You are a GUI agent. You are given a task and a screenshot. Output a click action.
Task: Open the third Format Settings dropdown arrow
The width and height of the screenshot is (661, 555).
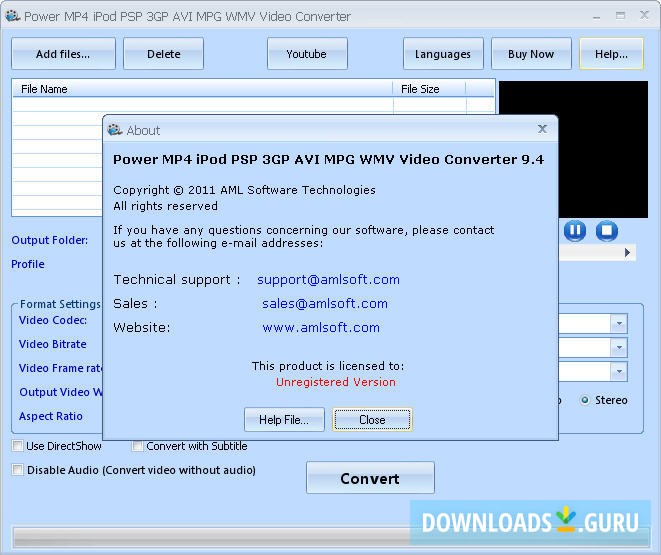click(619, 372)
